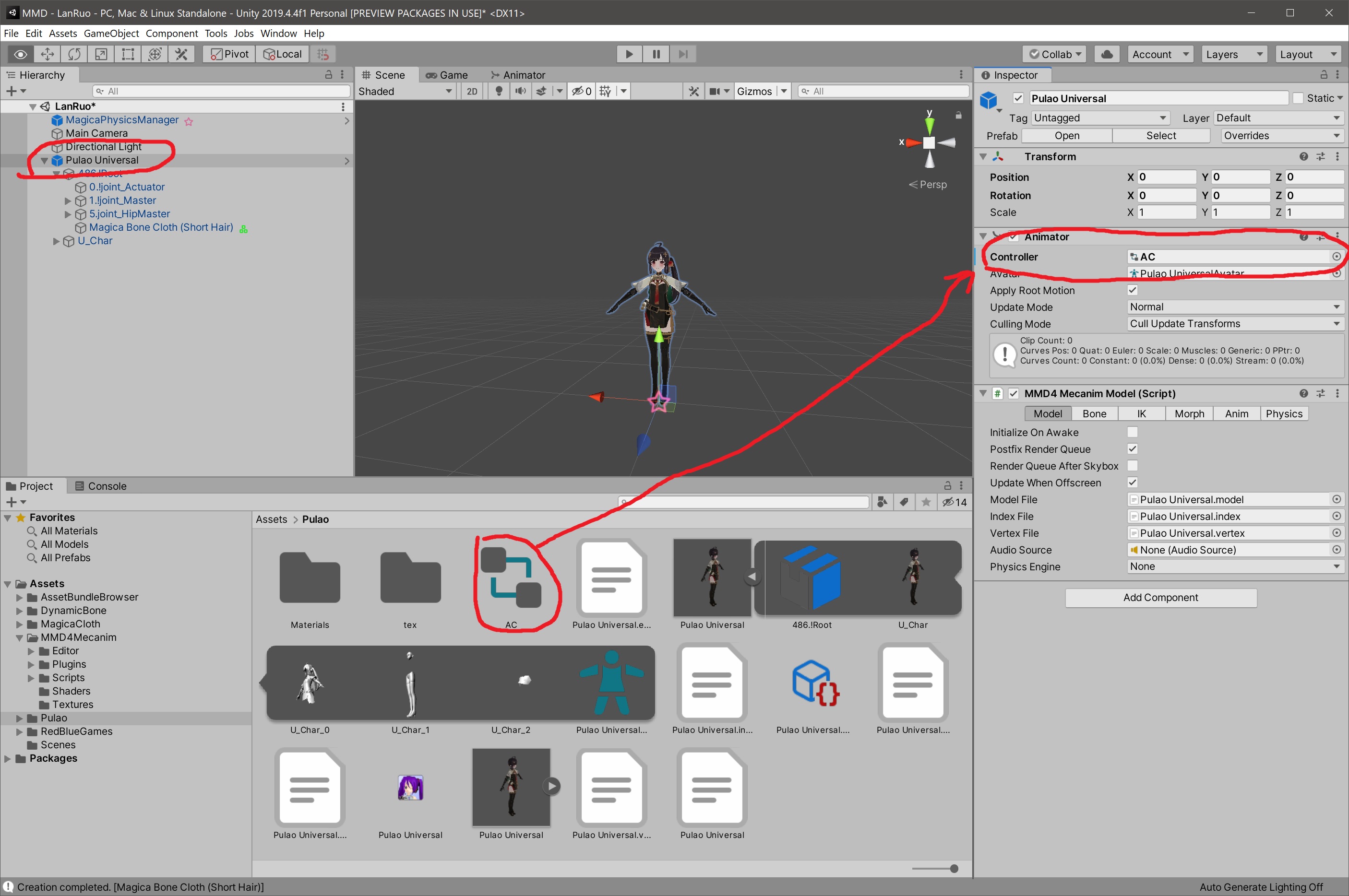1349x896 pixels.
Task: Expand the 1.!joint_Master tree item
Action: click(68, 200)
